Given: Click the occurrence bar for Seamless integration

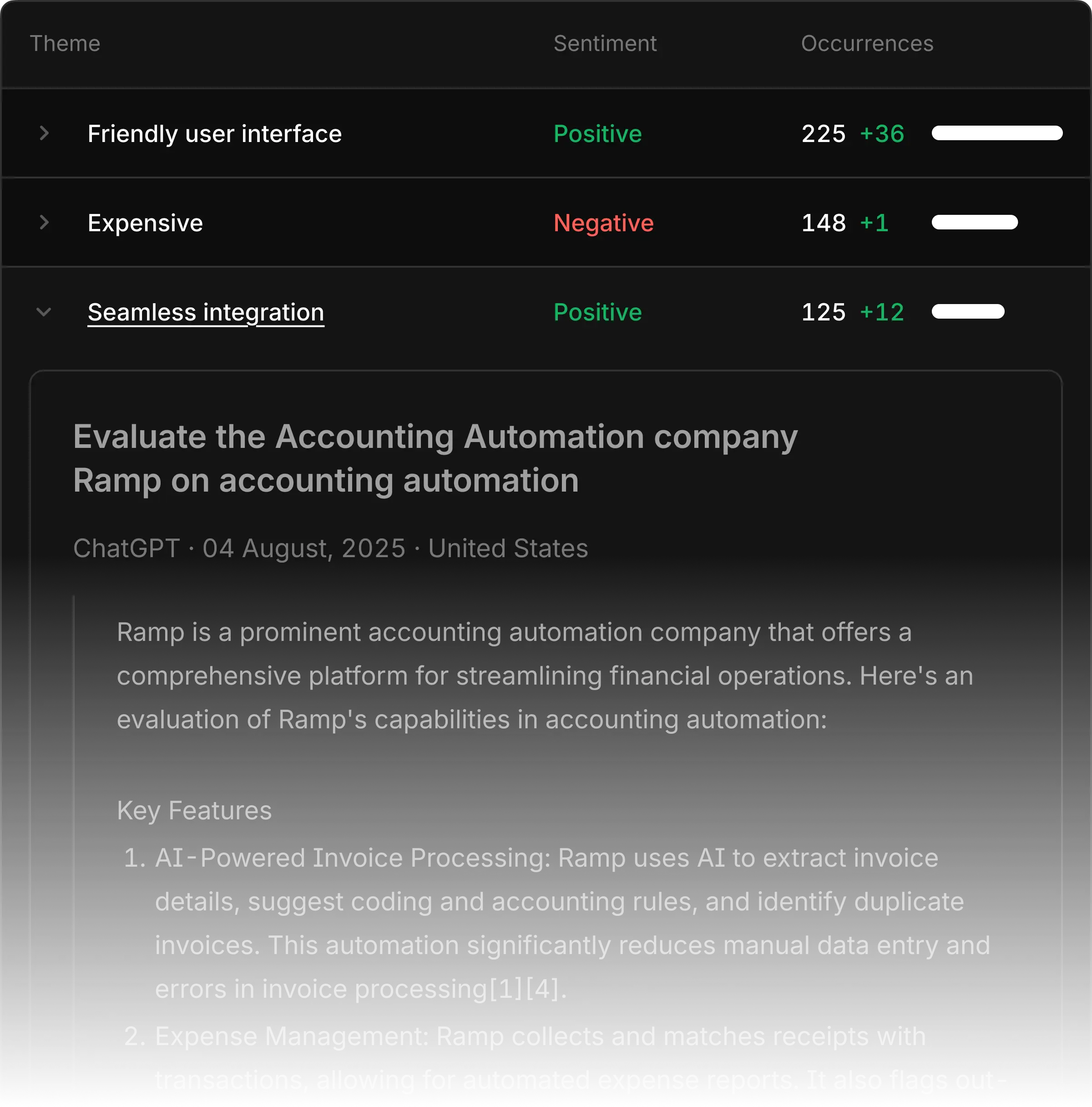Looking at the screenshot, I should coord(967,312).
